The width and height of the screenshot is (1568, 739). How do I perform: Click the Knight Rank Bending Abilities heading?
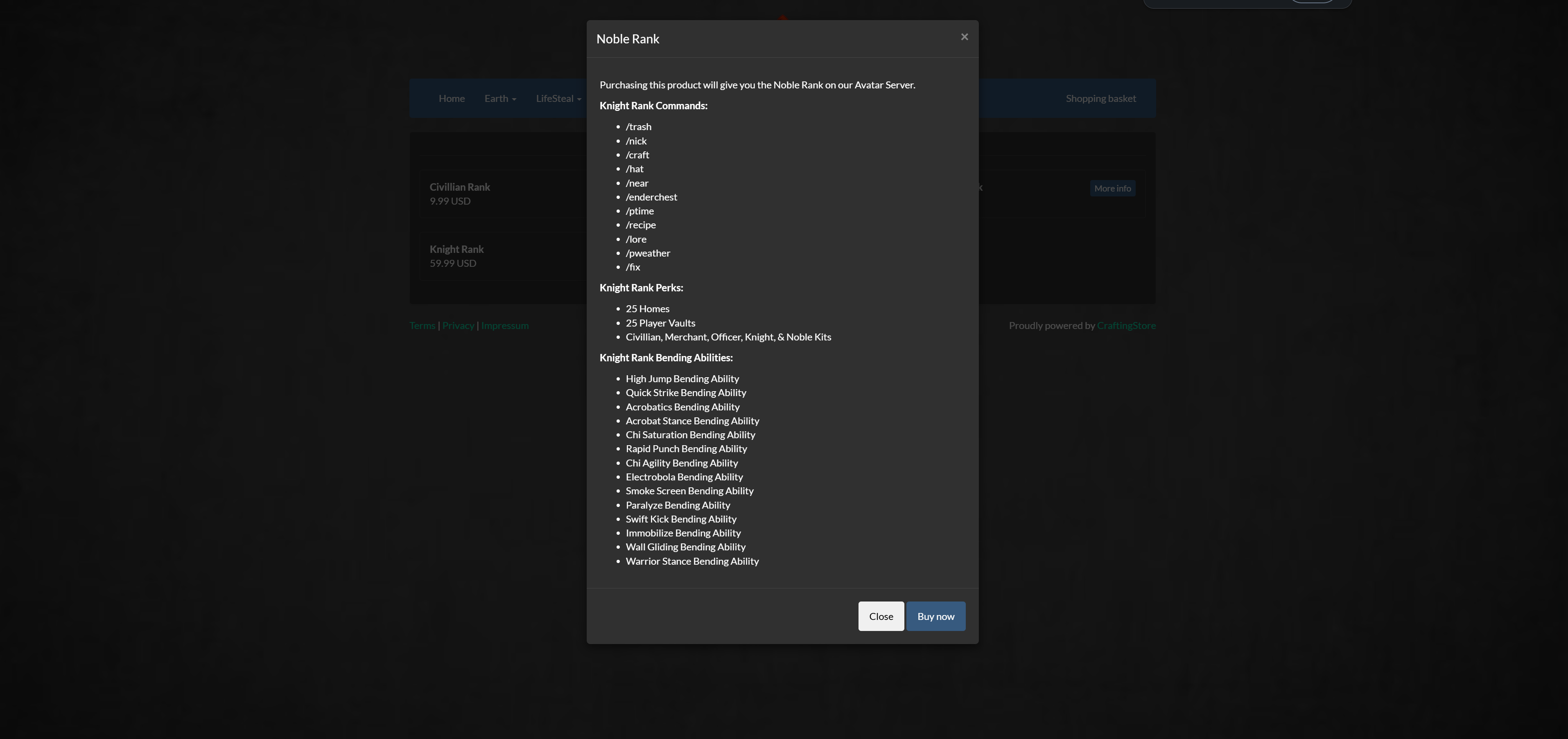pos(666,358)
